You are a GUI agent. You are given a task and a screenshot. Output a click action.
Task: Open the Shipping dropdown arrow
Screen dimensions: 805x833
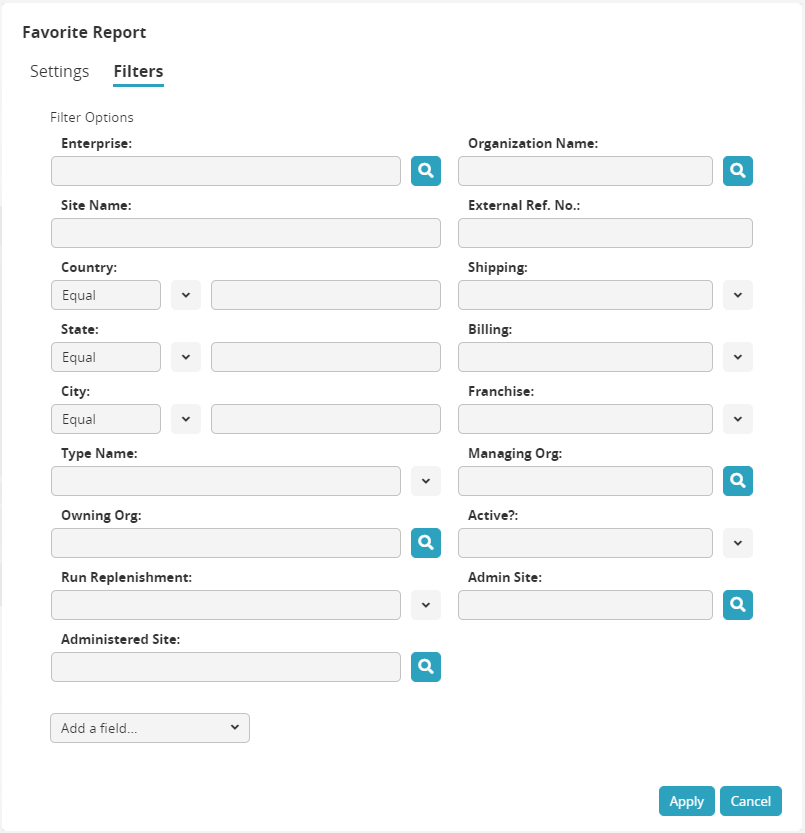738,295
